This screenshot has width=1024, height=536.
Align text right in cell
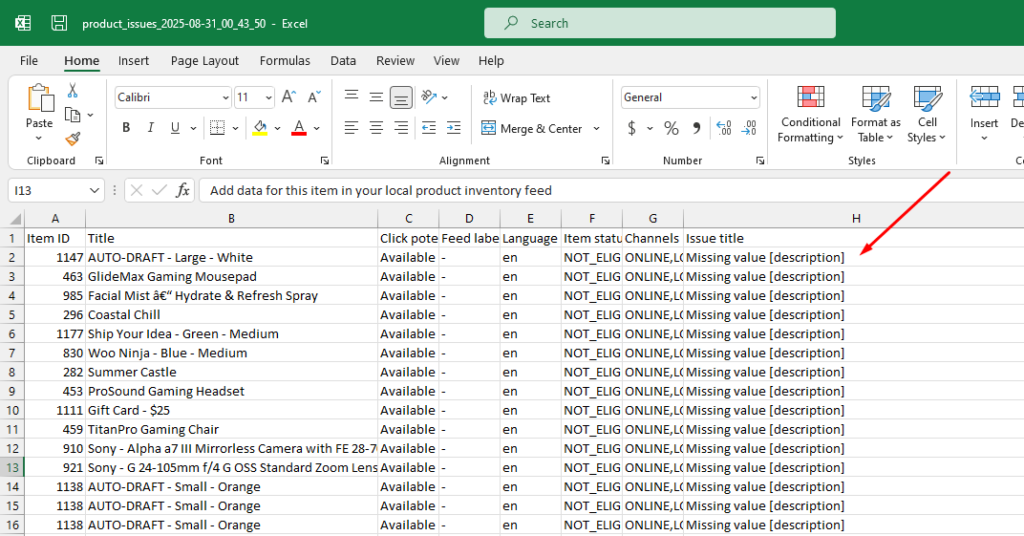[x=401, y=128]
